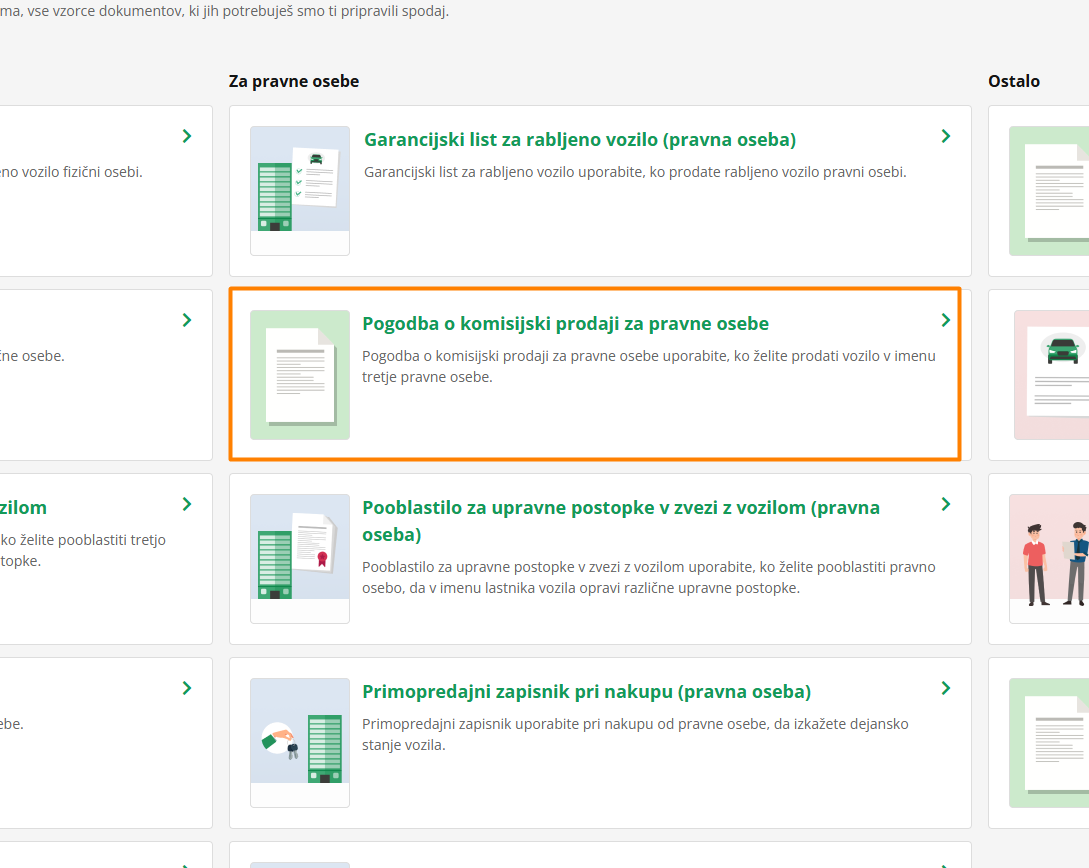Open Pogodba o komisijski prodaji za pravne osebe
The image size is (1089, 868).
click(565, 324)
